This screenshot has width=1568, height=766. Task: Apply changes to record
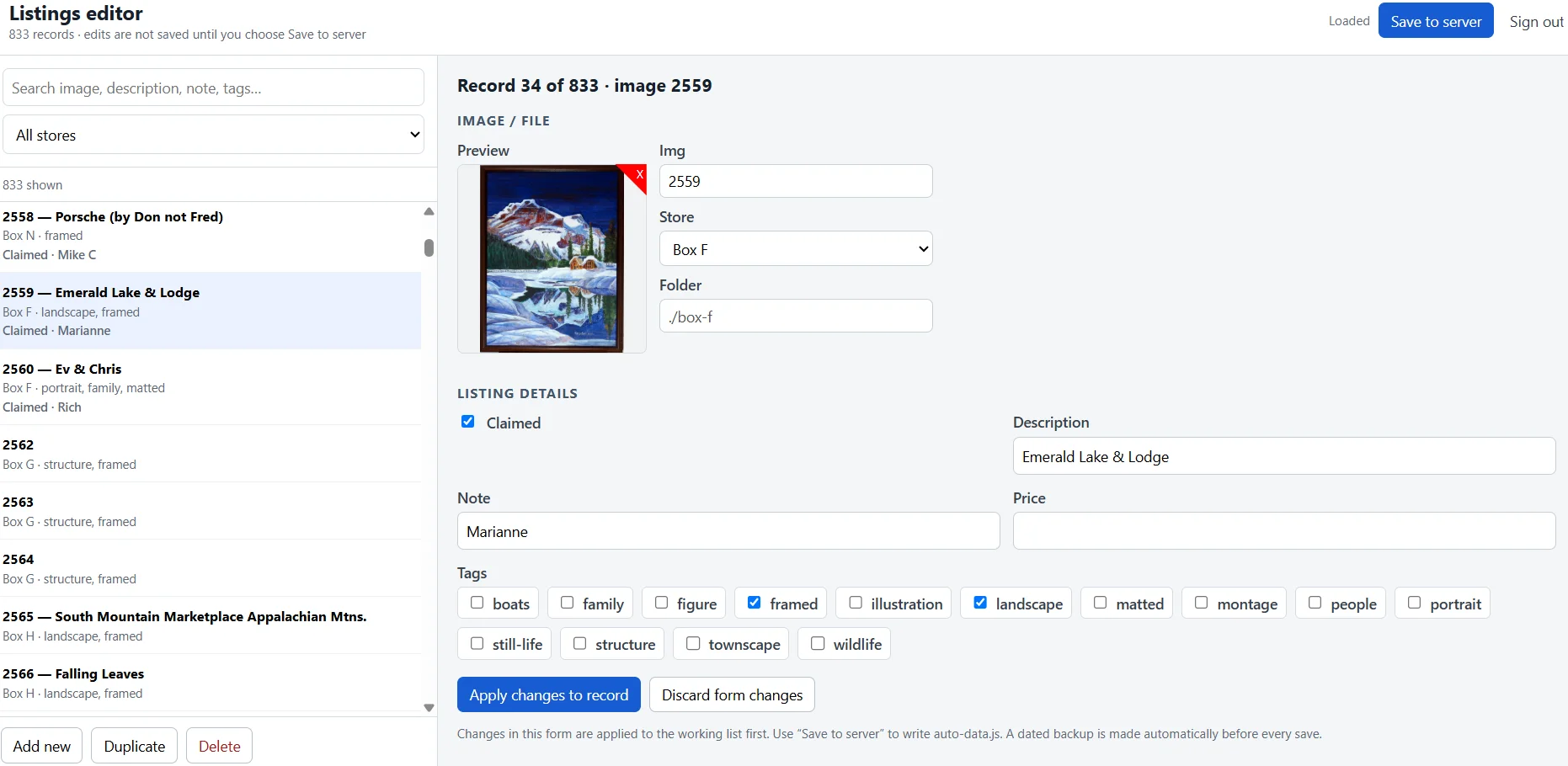tap(549, 694)
